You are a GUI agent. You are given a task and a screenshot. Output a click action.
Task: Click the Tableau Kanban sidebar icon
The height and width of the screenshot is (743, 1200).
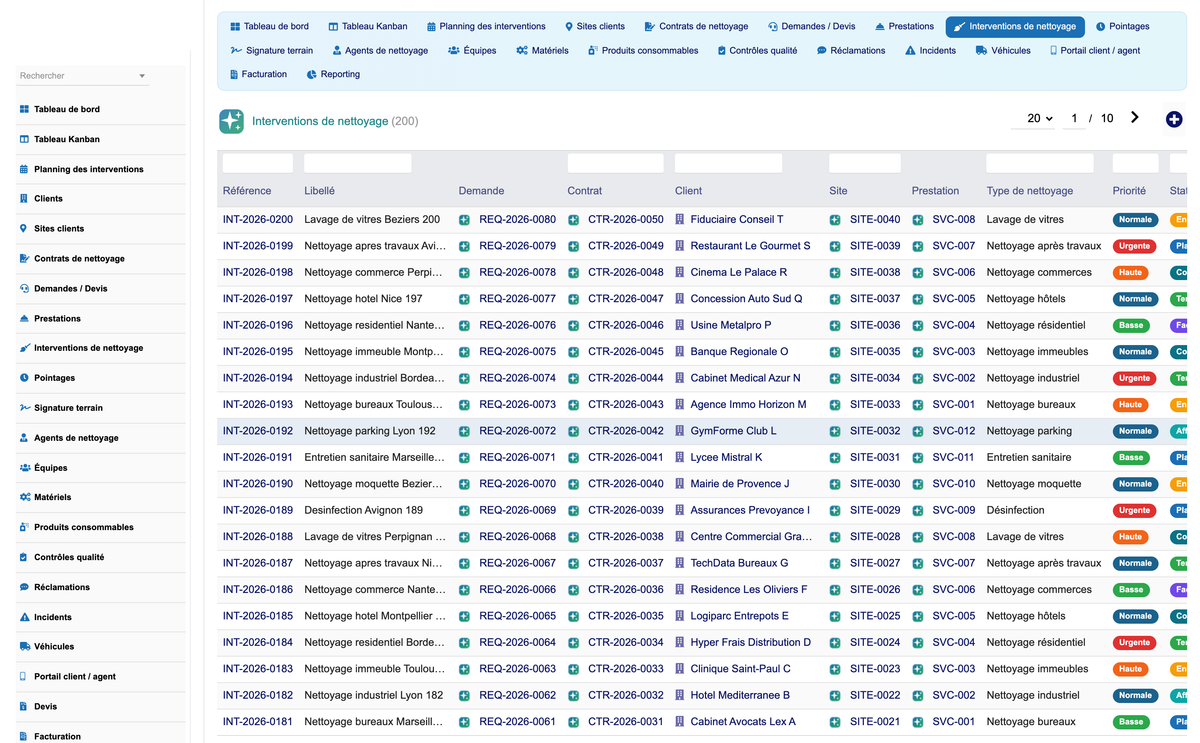point(24,139)
